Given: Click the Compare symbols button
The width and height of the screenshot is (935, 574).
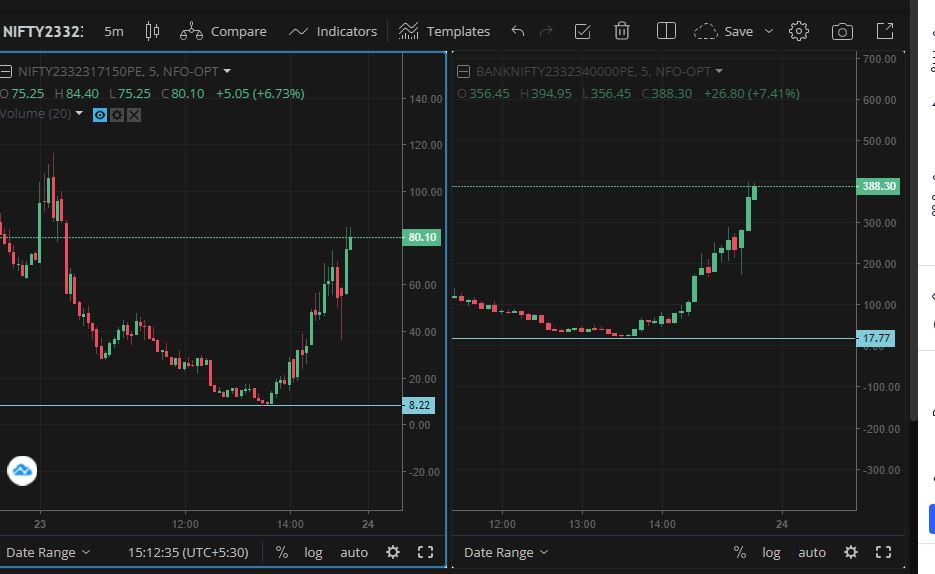Looking at the screenshot, I should 223,31.
